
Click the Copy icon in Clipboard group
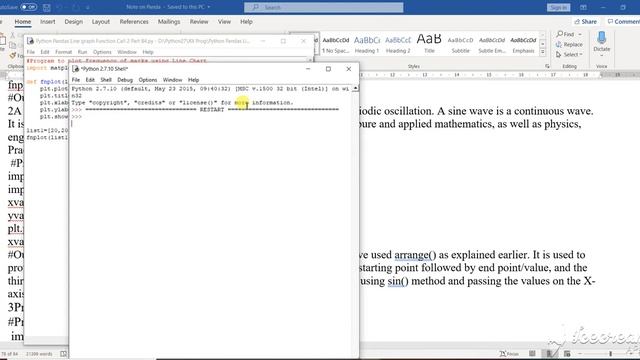point(13,45)
